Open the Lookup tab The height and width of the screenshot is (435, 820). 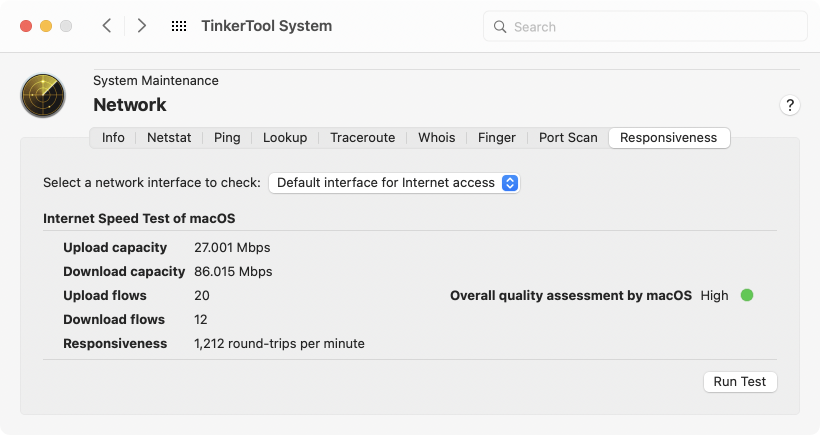(x=285, y=138)
